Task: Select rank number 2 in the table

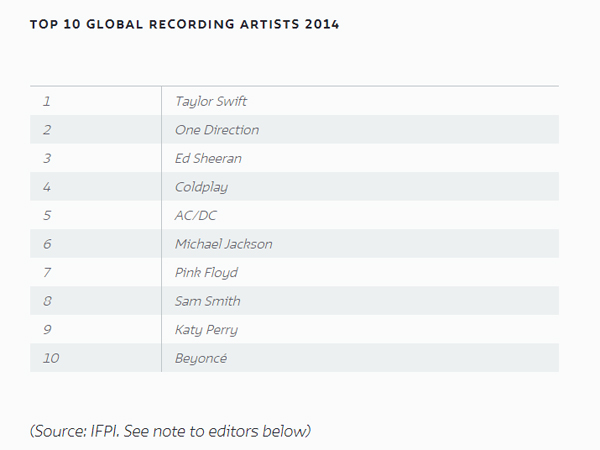Action: pyautogui.click(x=47, y=130)
